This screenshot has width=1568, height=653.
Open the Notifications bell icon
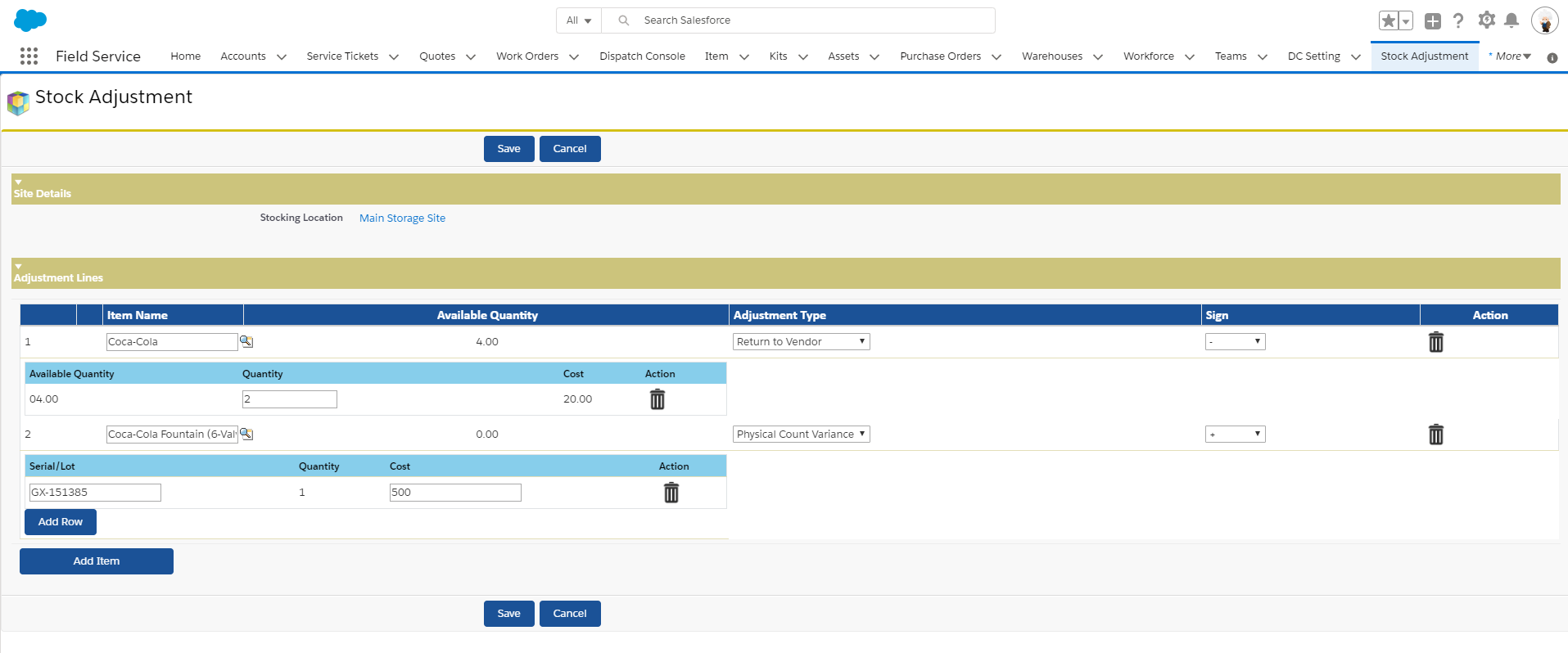1512,20
